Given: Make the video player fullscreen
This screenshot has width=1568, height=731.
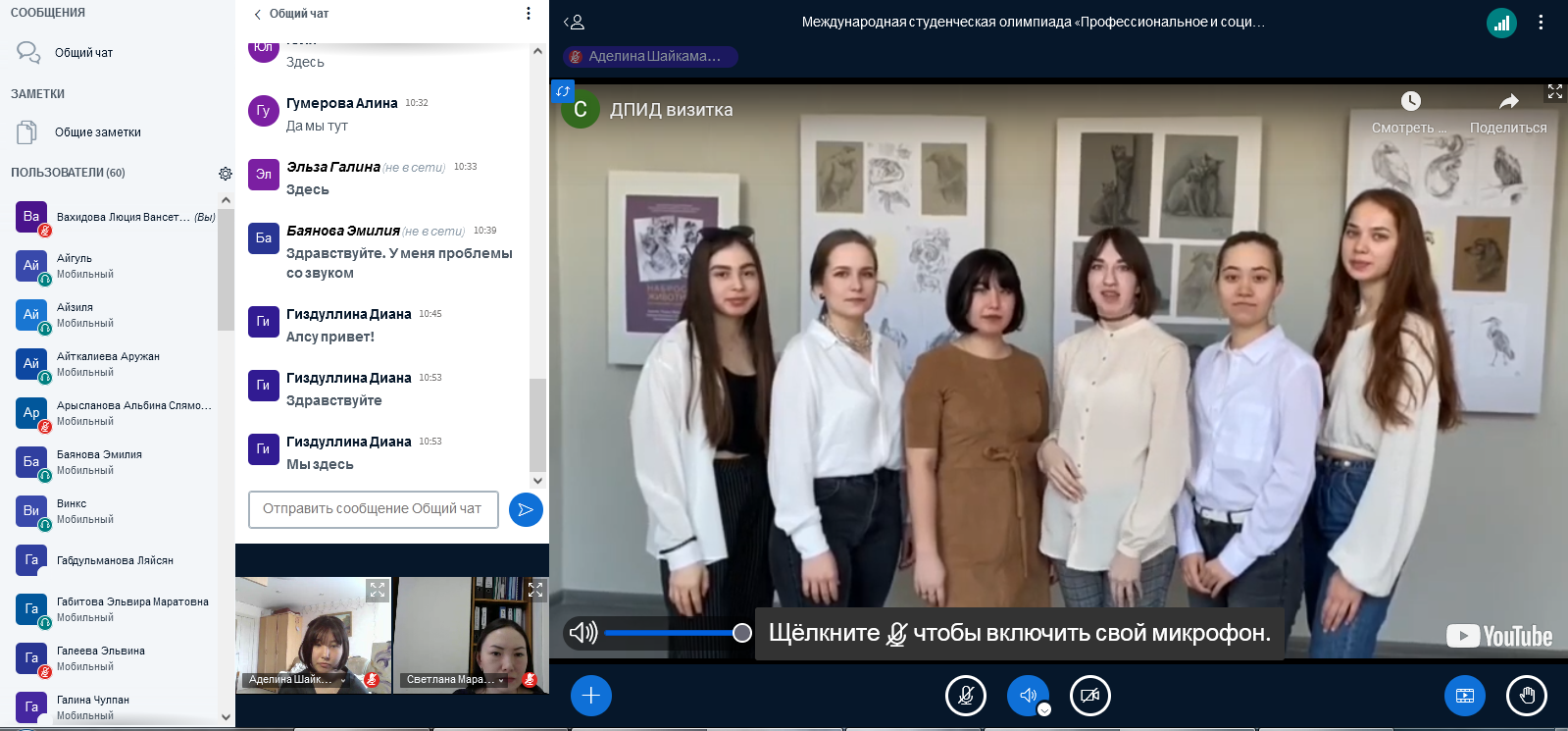Looking at the screenshot, I should point(1555,91).
